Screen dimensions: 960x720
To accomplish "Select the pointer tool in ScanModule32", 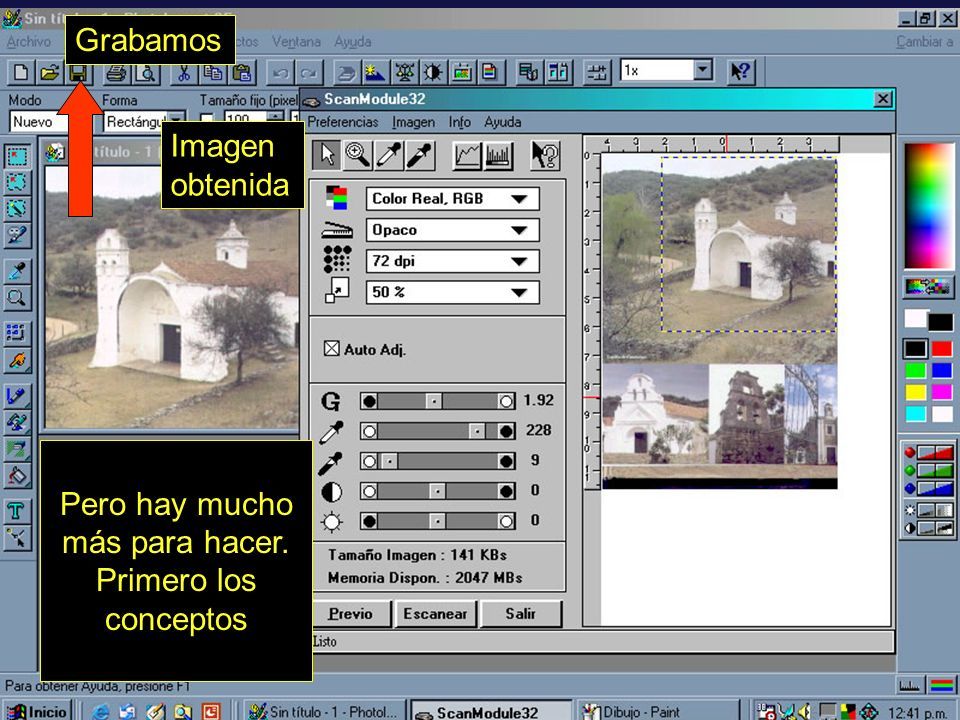I will [327, 156].
